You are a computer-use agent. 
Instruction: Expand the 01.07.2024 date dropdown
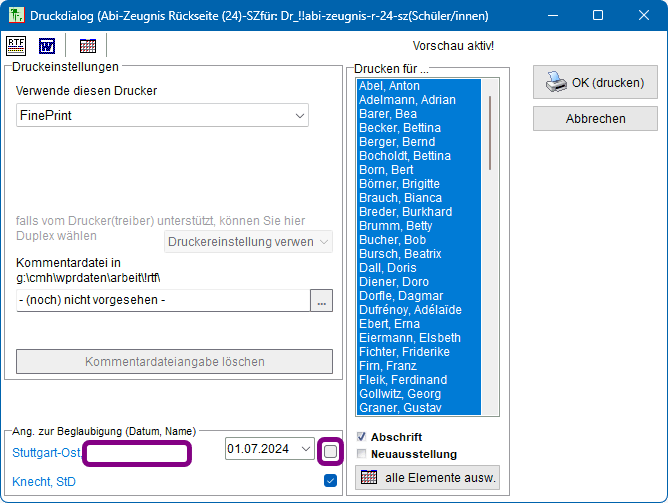pyautogui.click(x=306, y=449)
